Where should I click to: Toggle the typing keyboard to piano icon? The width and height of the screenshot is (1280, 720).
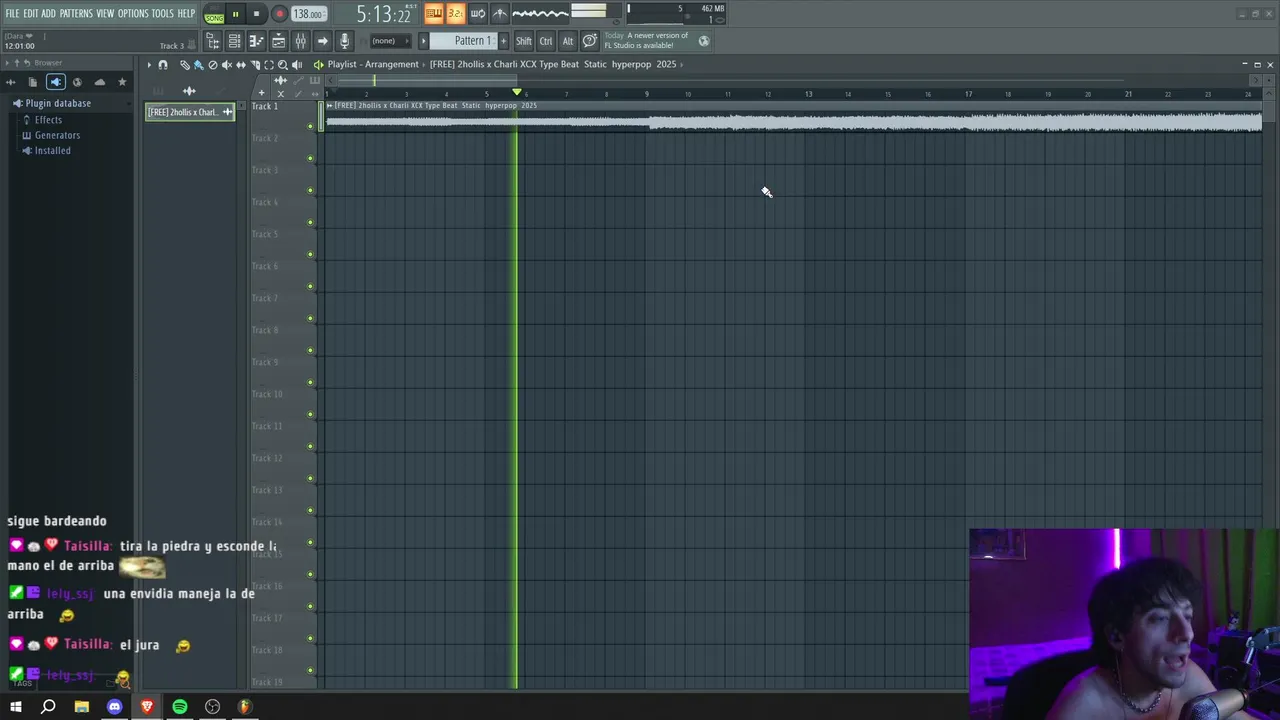click(433, 13)
